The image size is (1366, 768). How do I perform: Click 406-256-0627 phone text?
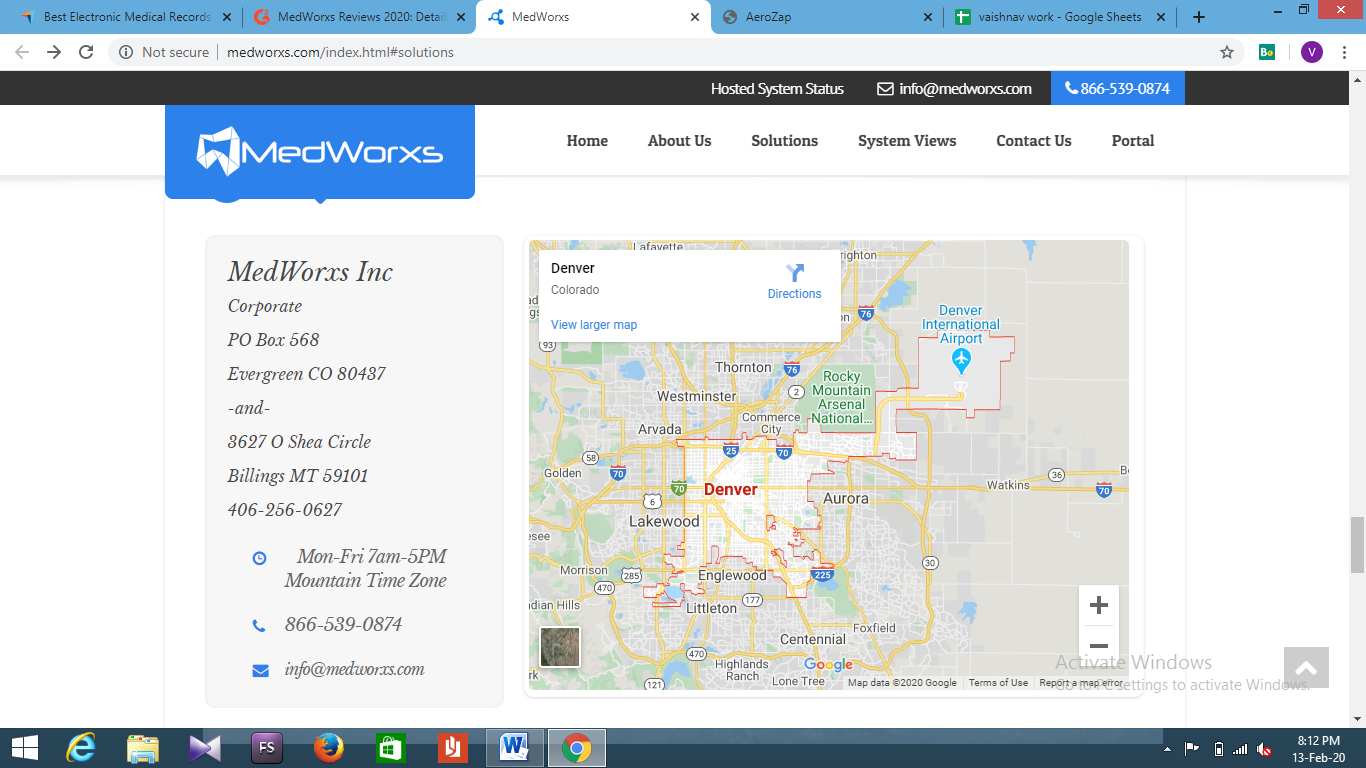pos(285,510)
